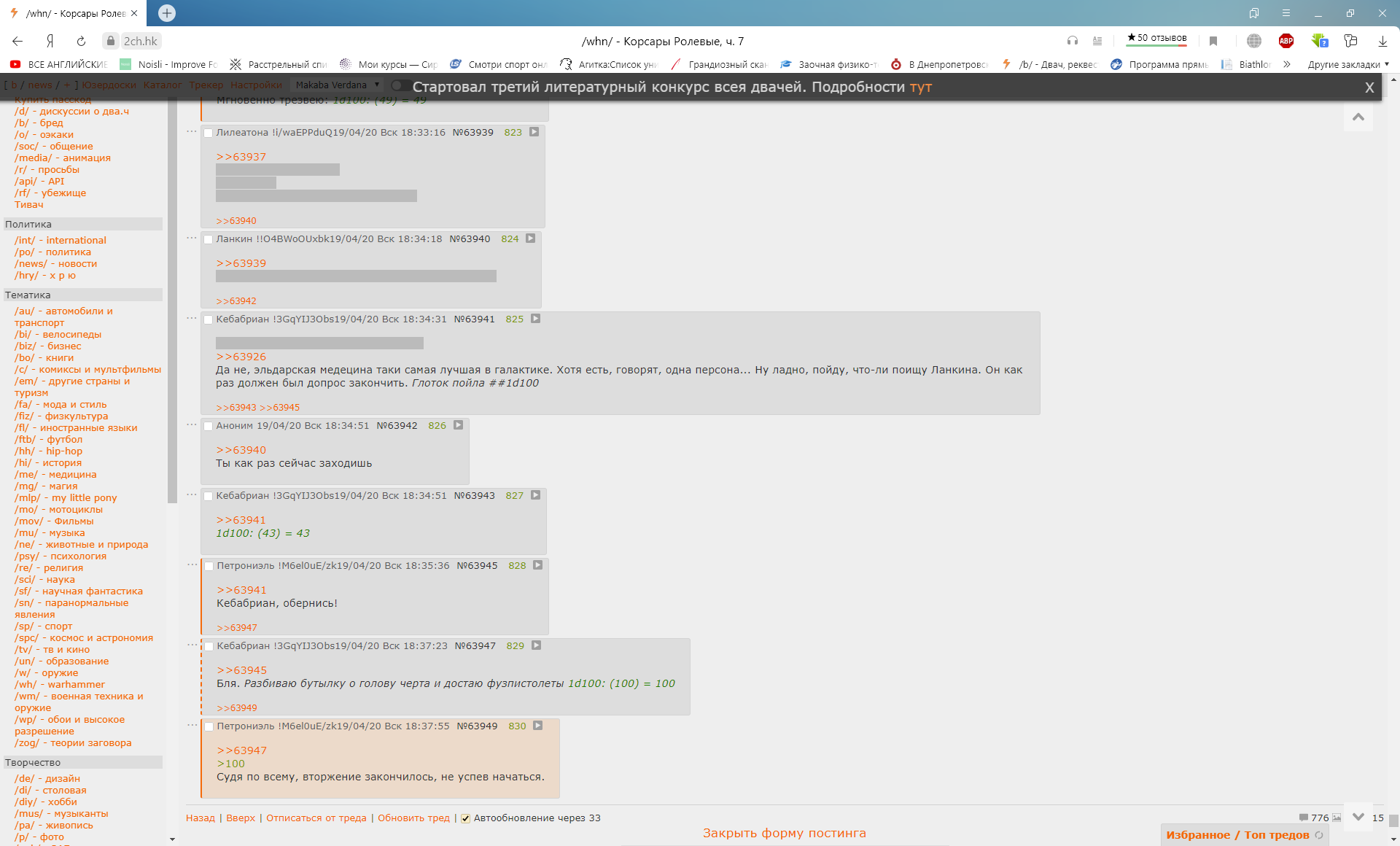Reload the page with refresh icon
The width and height of the screenshot is (1400, 846).
(81, 41)
